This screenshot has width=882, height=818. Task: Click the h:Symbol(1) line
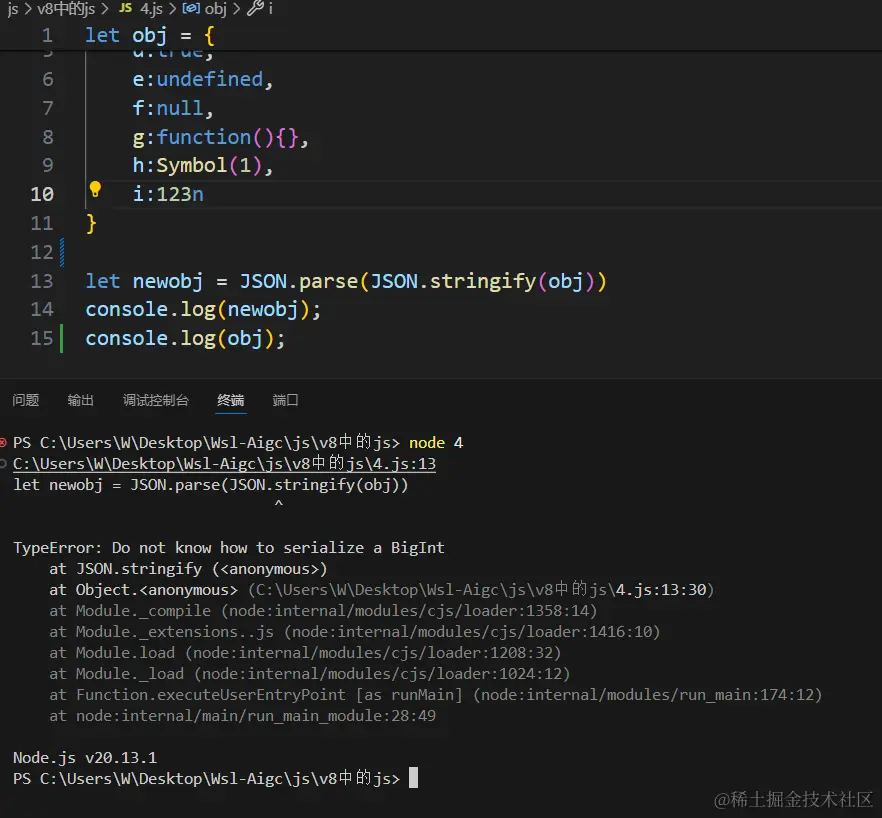click(202, 165)
